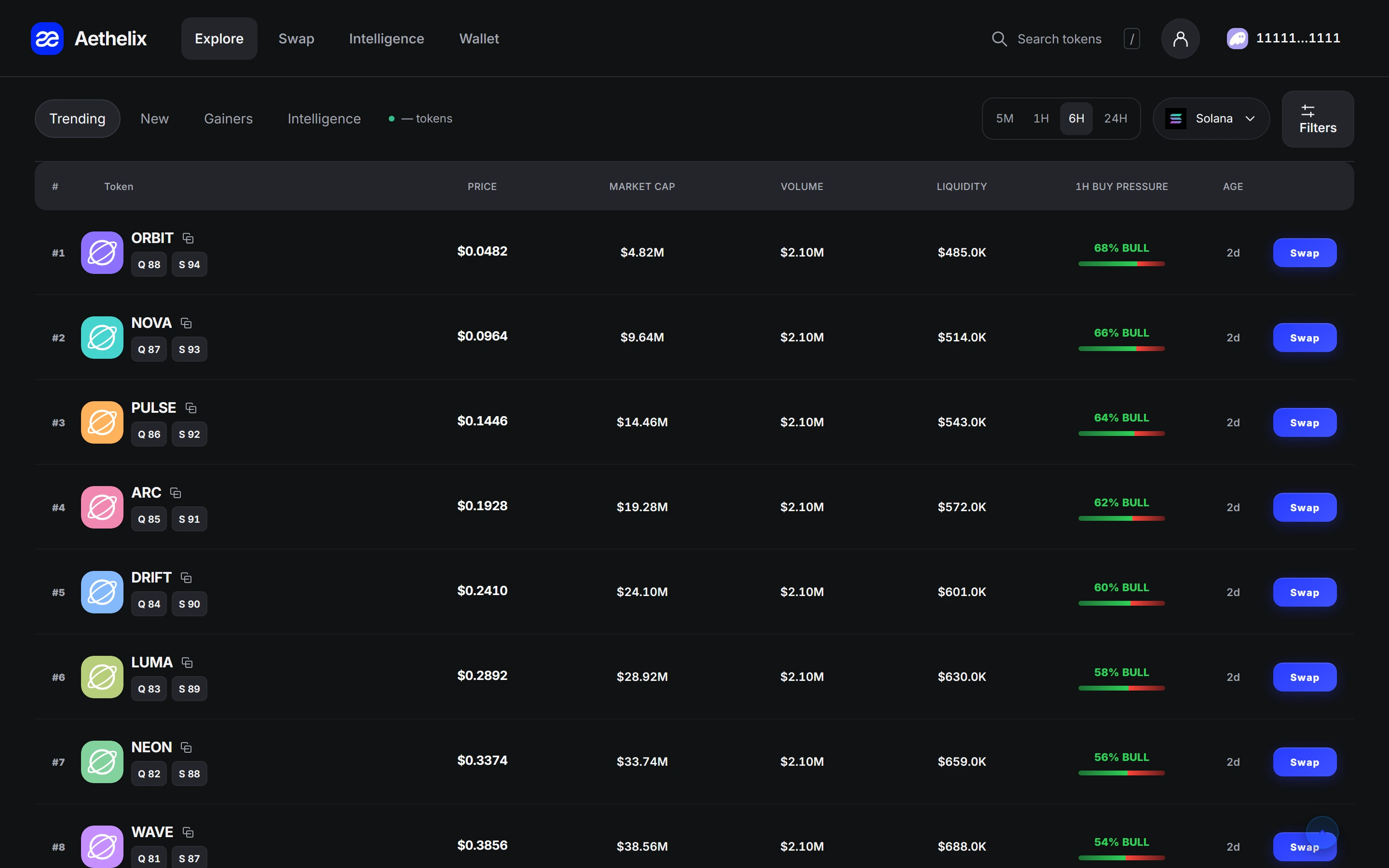Open Intelligence in the top navigation

(x=386, y=39)
